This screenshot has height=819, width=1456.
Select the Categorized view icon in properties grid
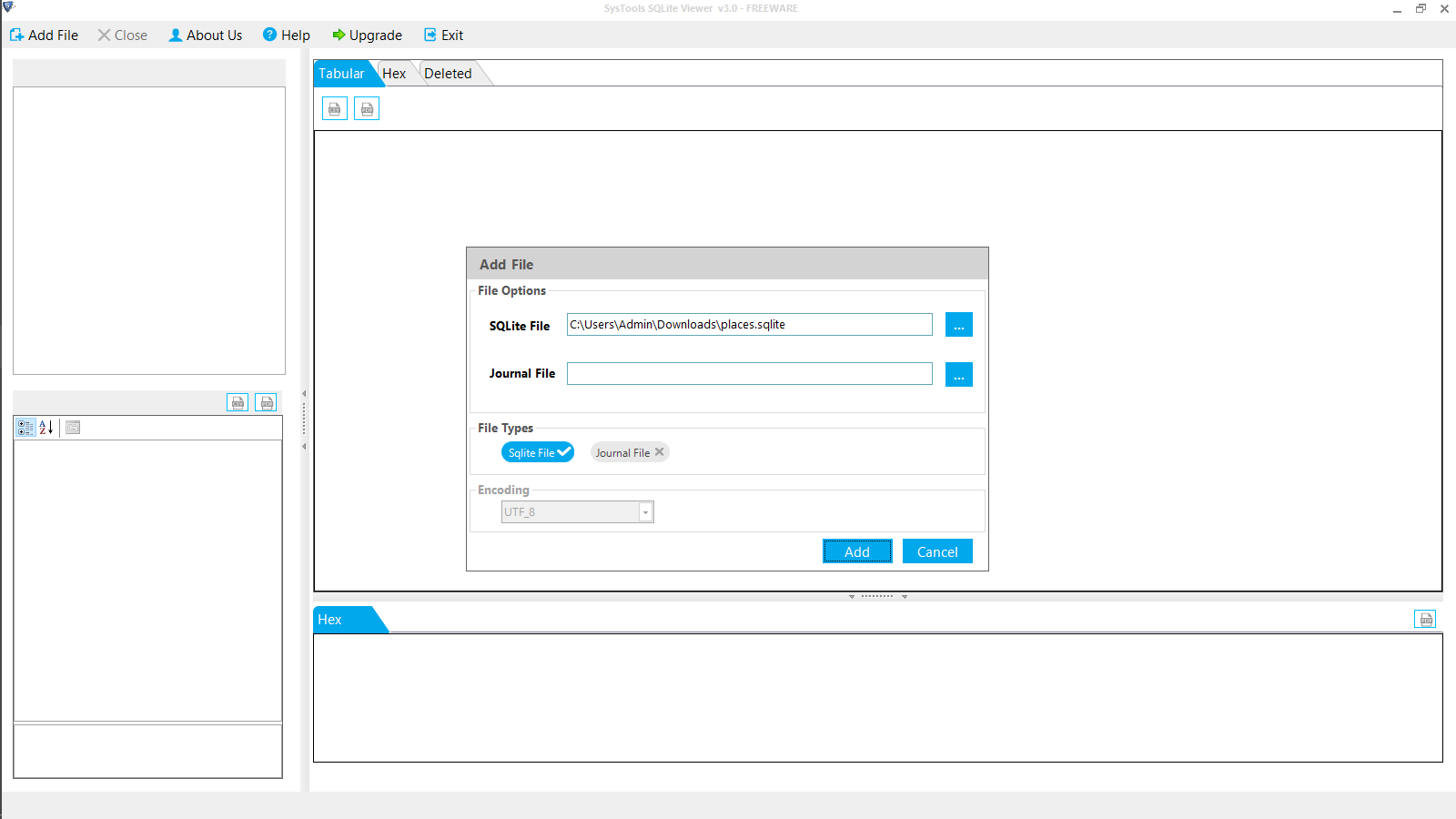[25, 428]
